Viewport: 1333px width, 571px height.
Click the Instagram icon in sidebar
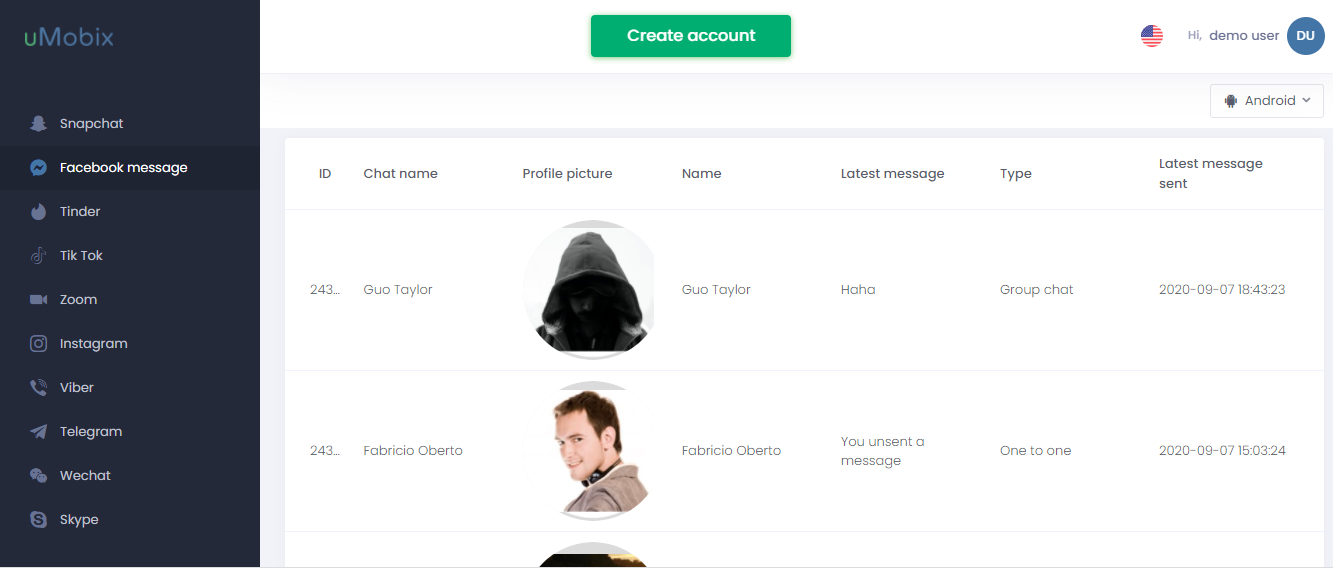pos(38,344)
